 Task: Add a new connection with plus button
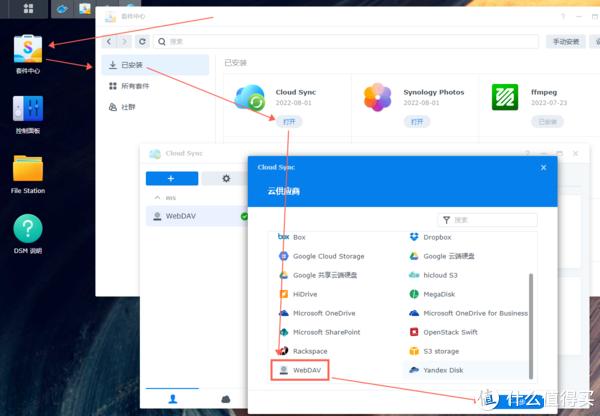[x=172, y=178]
